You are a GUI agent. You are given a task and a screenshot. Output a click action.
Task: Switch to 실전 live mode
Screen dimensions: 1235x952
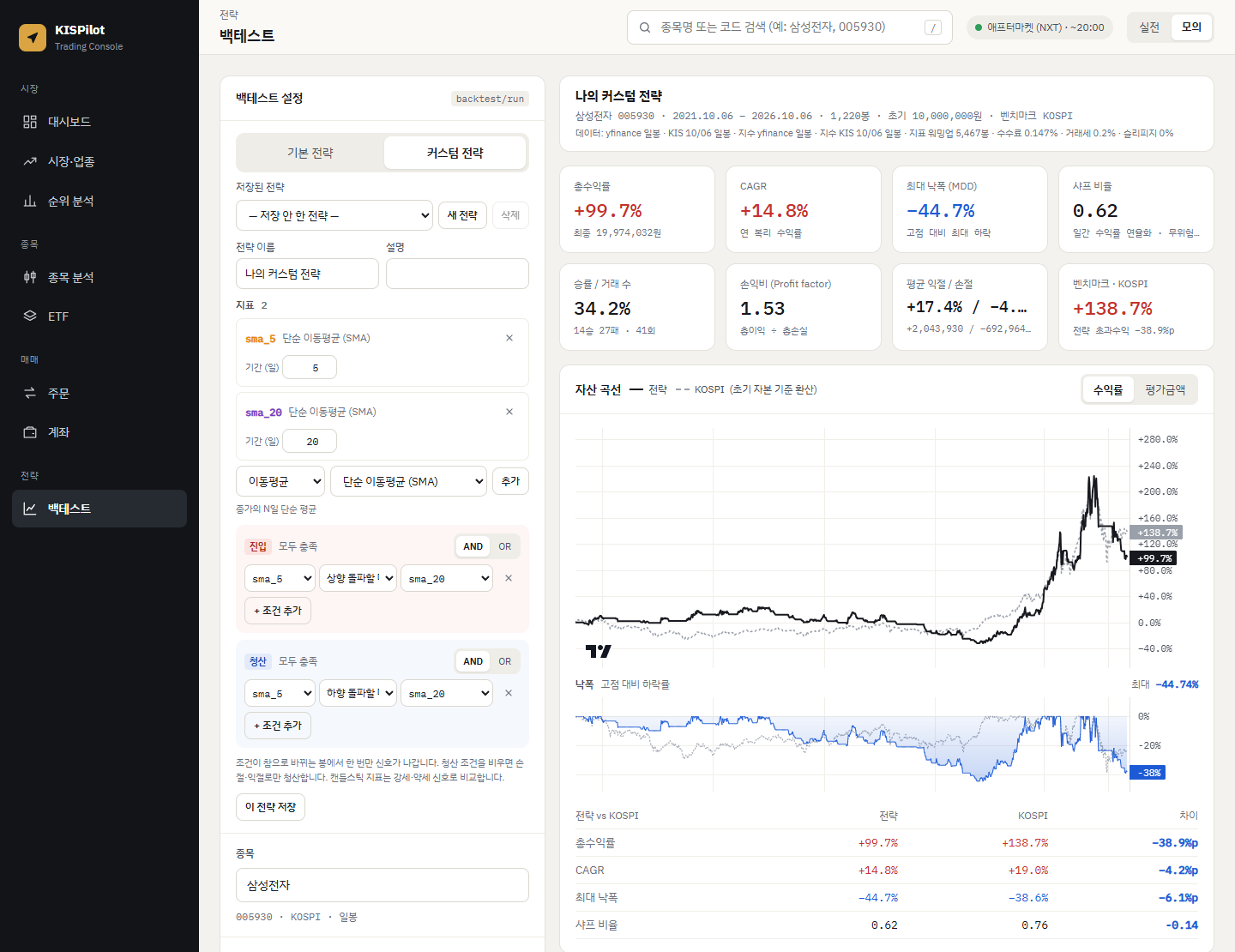pyautogui.click(x=1149, y=27)
